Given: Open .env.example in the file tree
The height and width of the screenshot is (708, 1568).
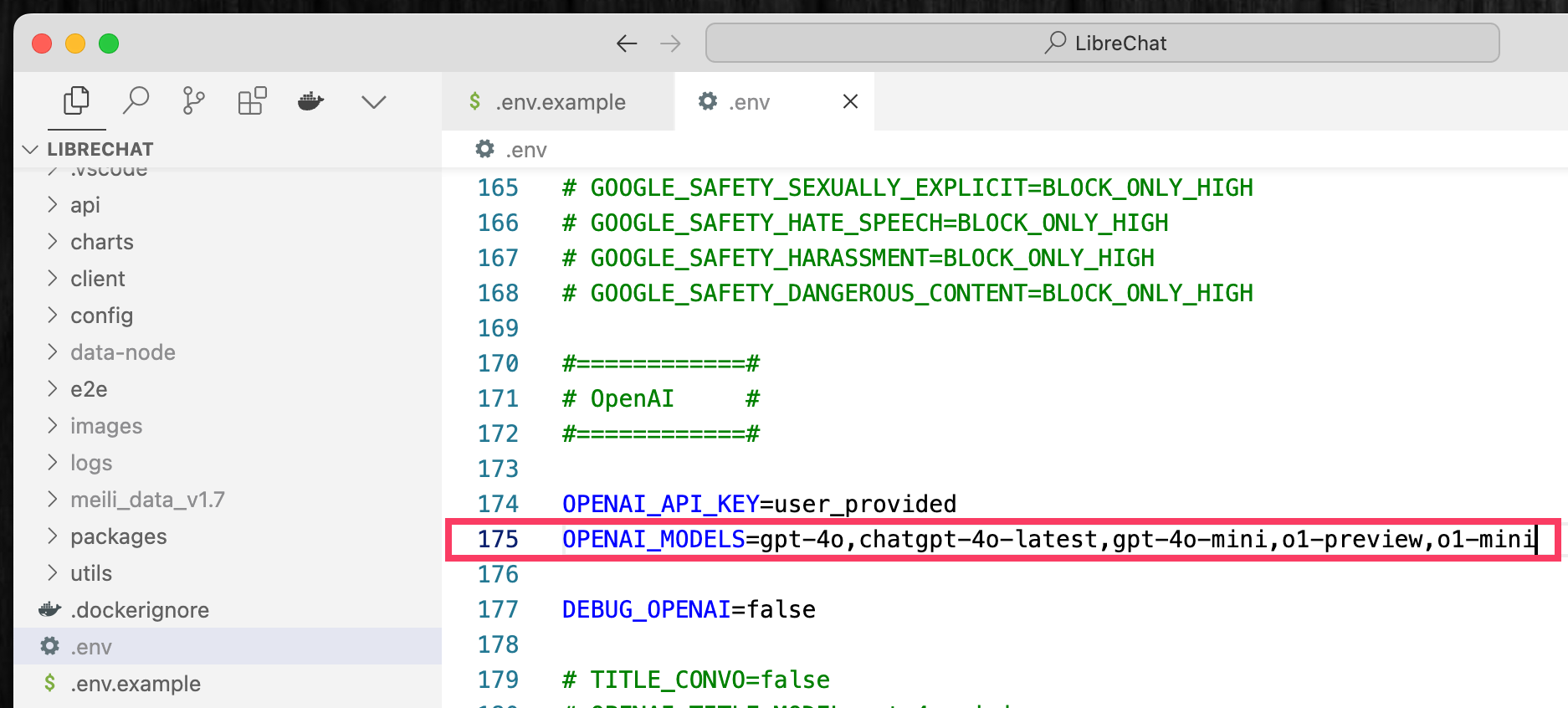Looking at the screenshot, I should tap(135, 684).
